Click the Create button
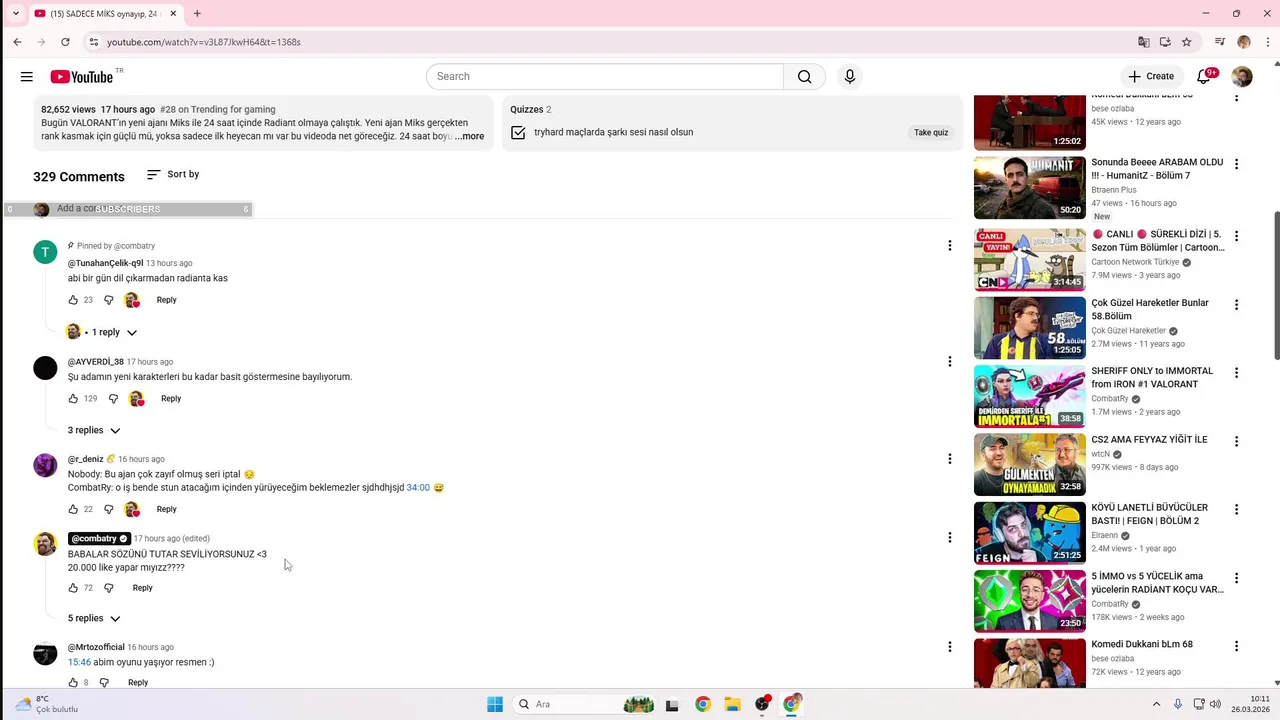Image resolution: width=1280 pixels, height=720 pixels. pos(1151,76)
